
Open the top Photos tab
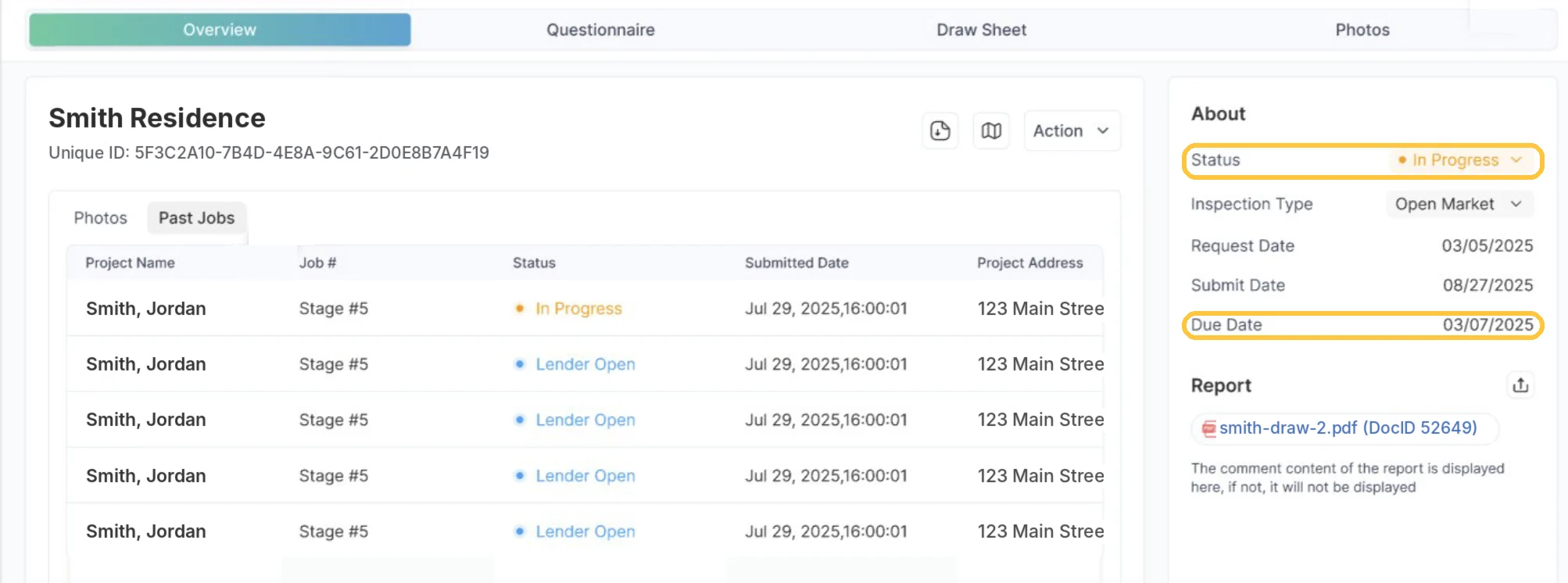[1362, 30]
